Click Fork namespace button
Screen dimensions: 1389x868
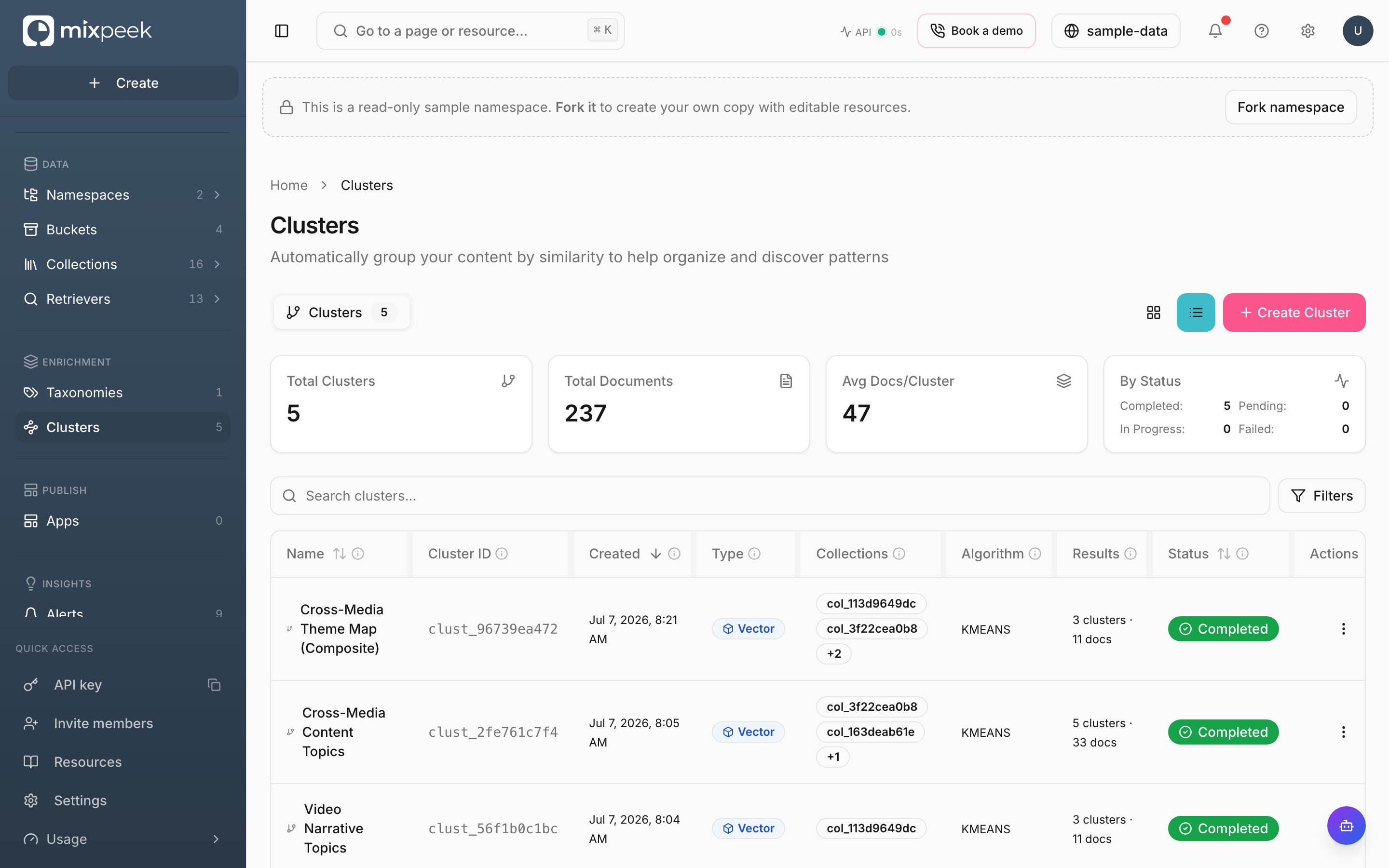pos(1290,107)
